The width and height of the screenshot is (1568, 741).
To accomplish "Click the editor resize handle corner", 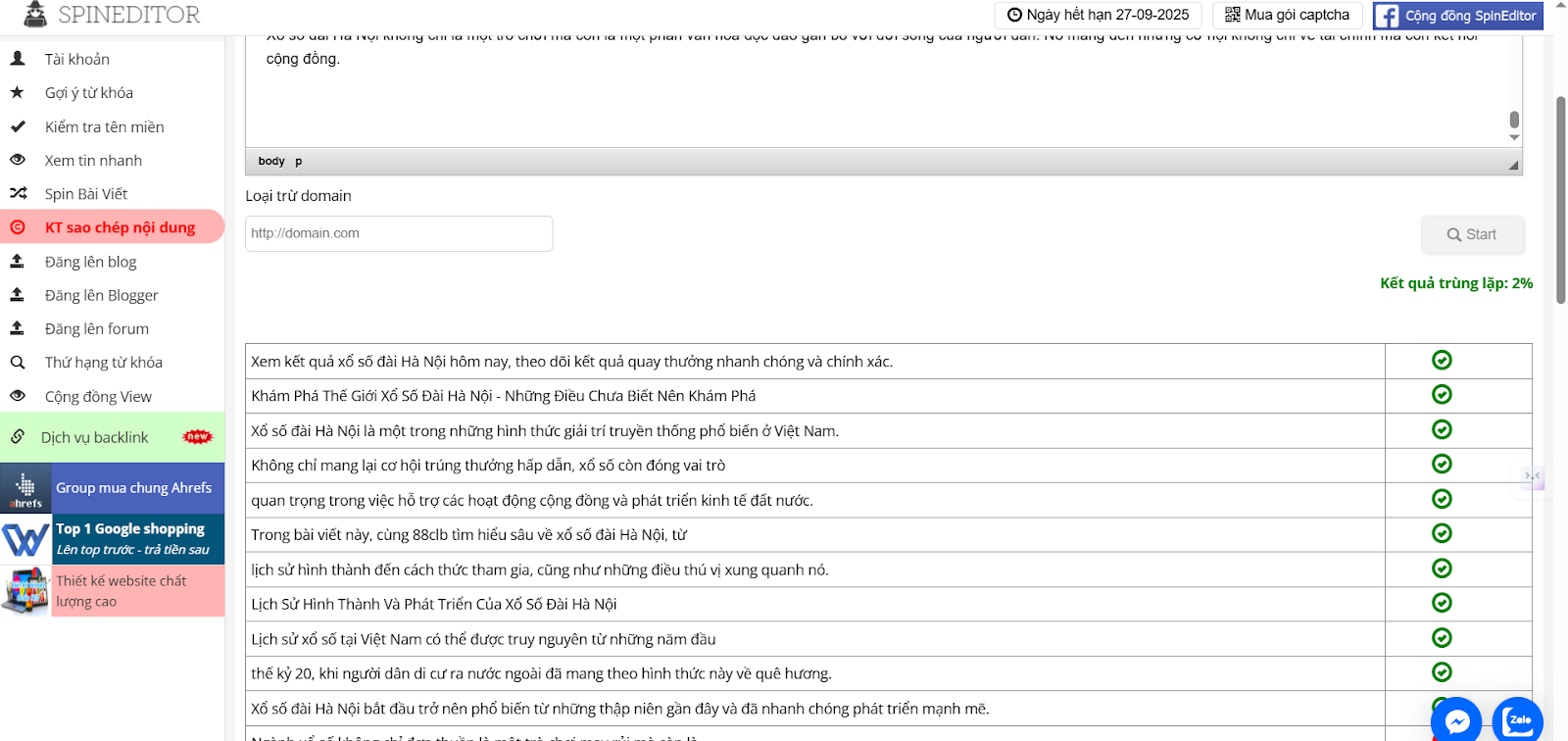I will click(1514, 165).
